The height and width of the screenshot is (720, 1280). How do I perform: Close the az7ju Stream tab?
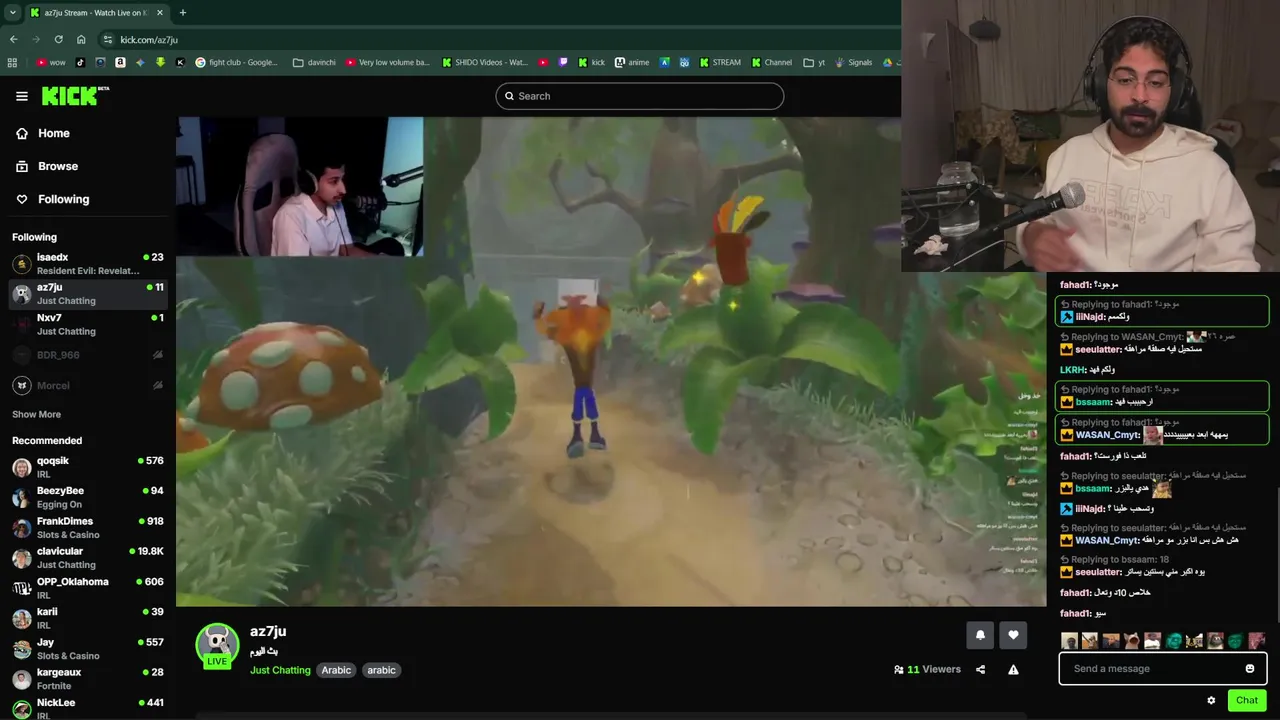pyautogui.click(x=160, y=13)
